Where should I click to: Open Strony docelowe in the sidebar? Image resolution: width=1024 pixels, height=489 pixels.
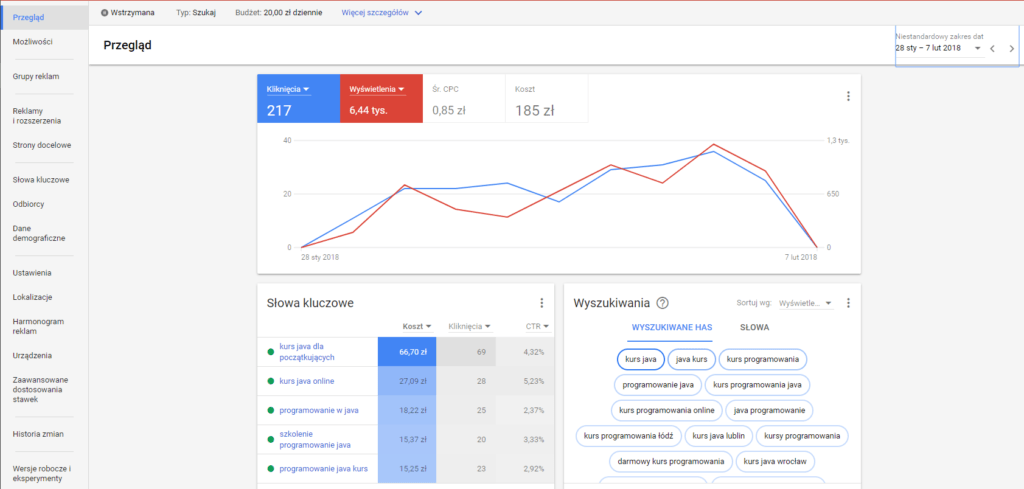44,146
